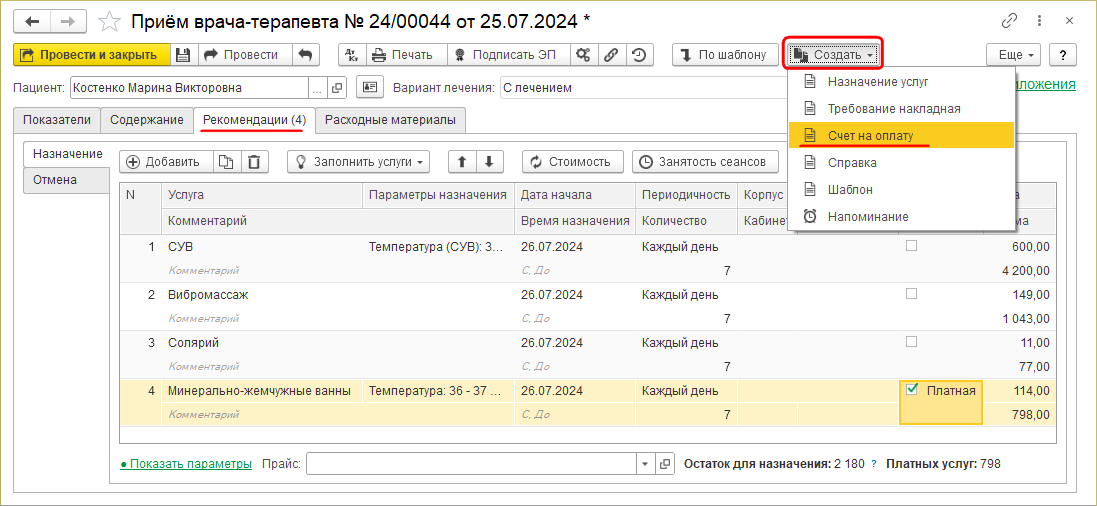Choose Счет на оплату in menu

point(901,135)
